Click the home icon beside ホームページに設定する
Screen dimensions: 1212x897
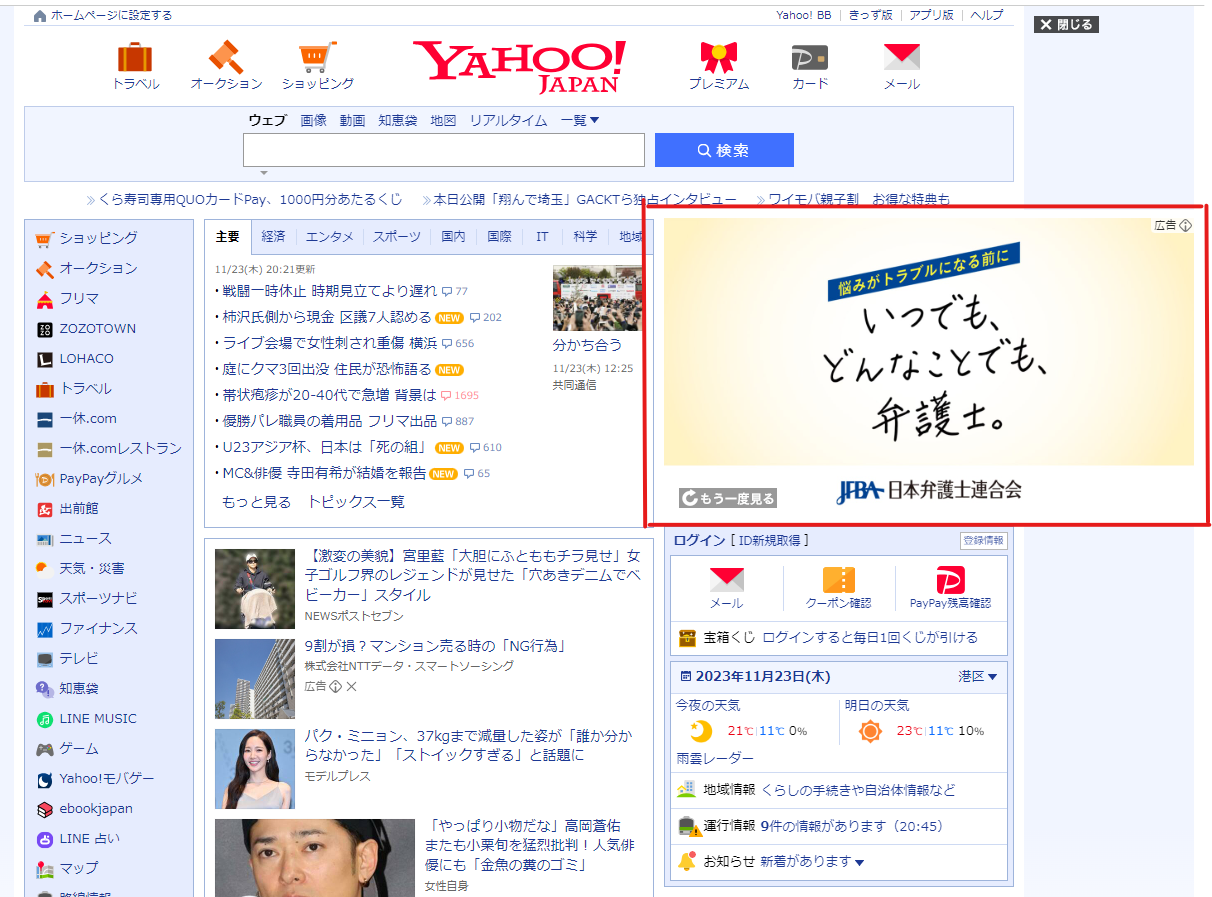click(40, 16)
